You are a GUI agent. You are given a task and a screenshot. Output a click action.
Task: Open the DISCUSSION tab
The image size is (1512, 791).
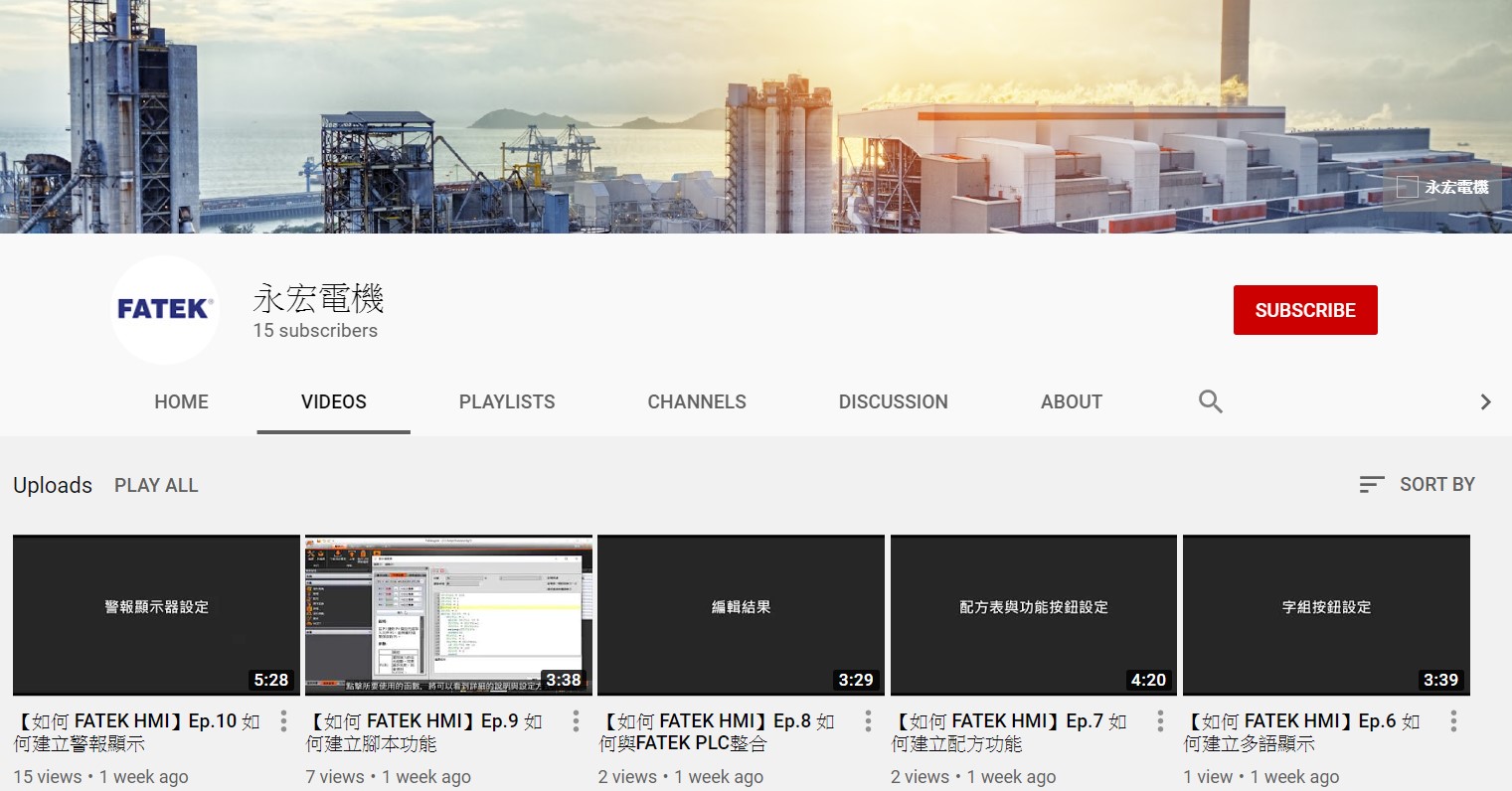coord(894,401)
